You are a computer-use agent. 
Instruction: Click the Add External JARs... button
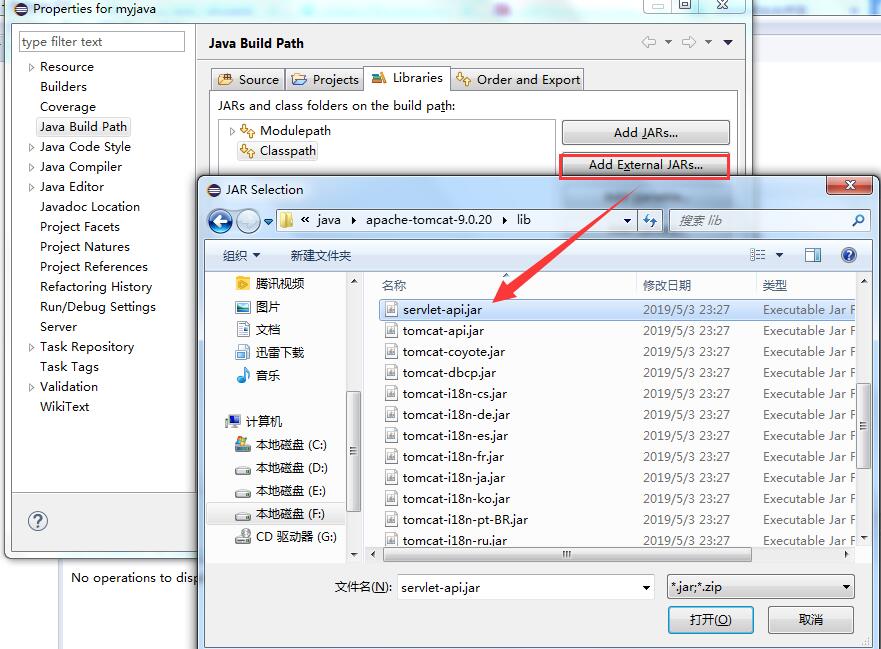point(645,165)
